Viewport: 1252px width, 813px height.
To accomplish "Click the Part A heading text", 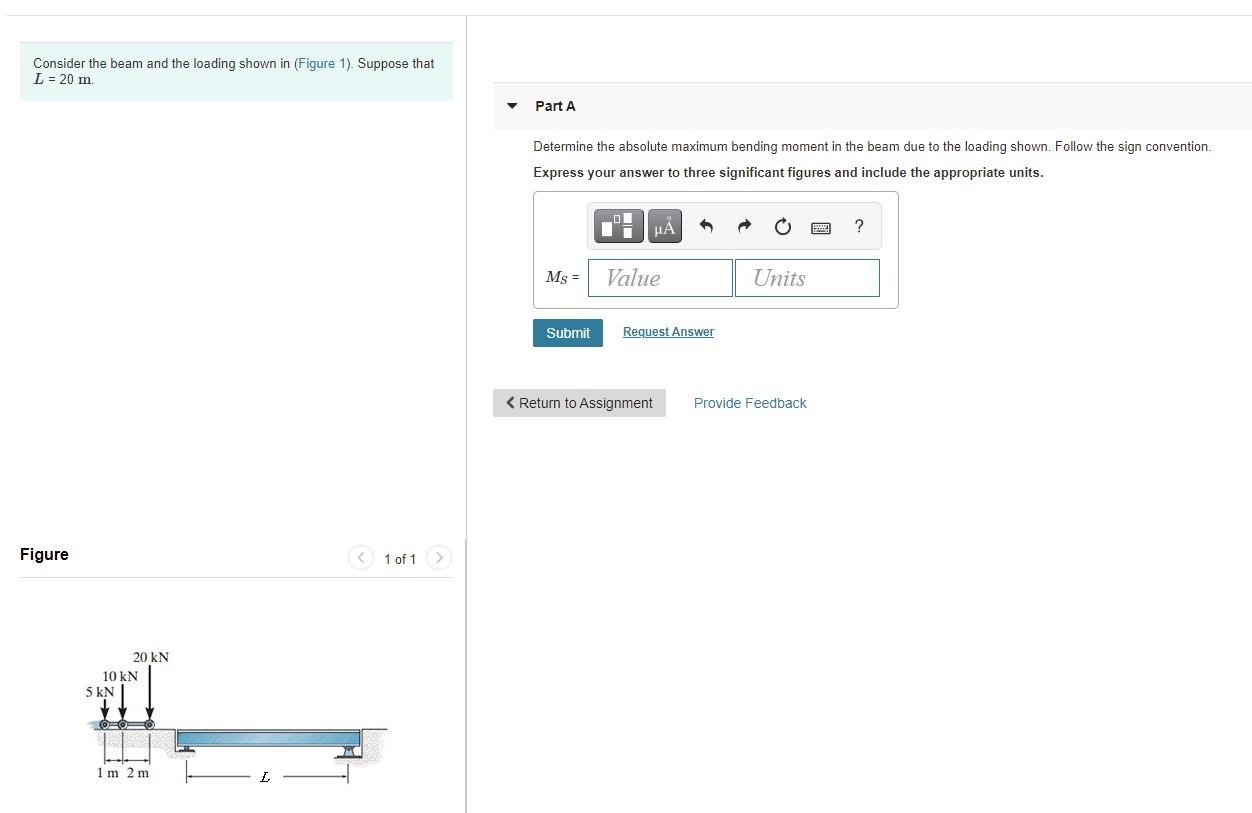I will click(555, 106).
